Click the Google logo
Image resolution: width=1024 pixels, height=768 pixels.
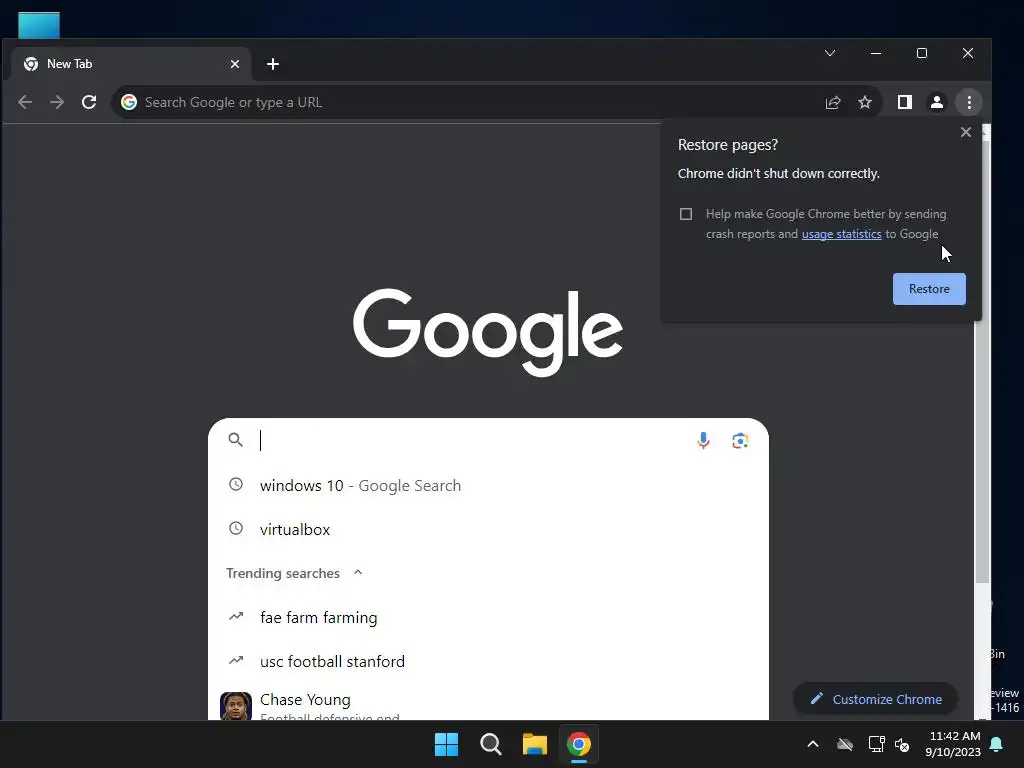(x=488, y=332)
